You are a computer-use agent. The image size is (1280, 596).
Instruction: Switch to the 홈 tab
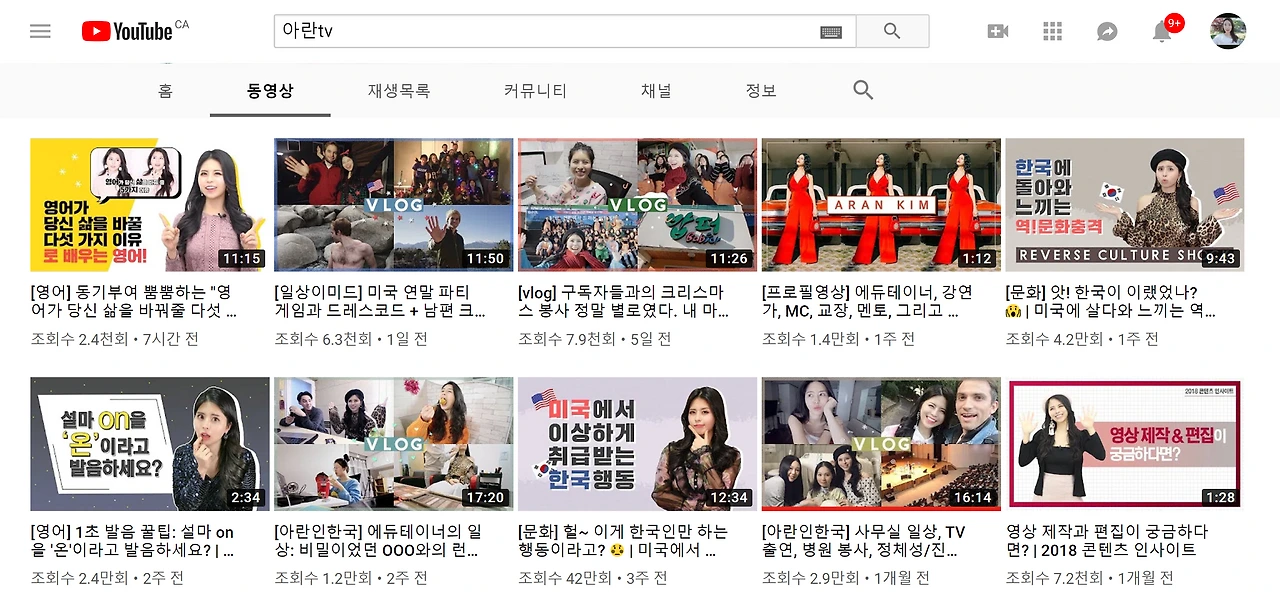(165, 90)
